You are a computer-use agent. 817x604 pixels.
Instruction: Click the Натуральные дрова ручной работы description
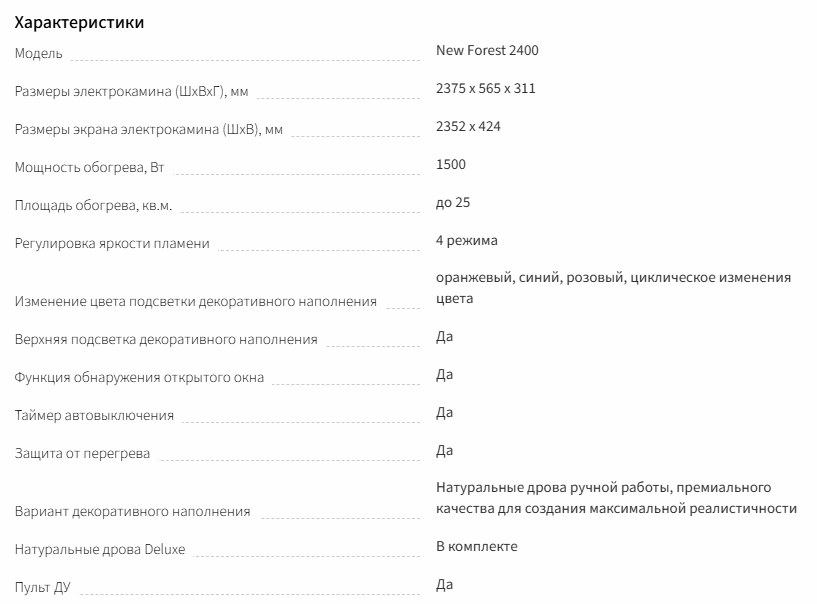coord(616,498)
